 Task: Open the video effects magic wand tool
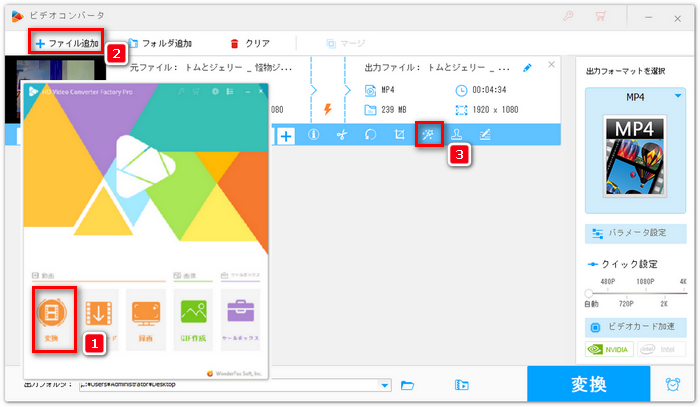pyautogui.click(x=429, y=135)
